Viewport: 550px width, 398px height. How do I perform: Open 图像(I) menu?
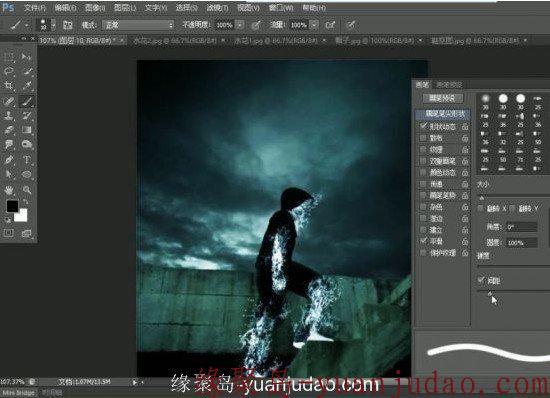pos(95,7)
